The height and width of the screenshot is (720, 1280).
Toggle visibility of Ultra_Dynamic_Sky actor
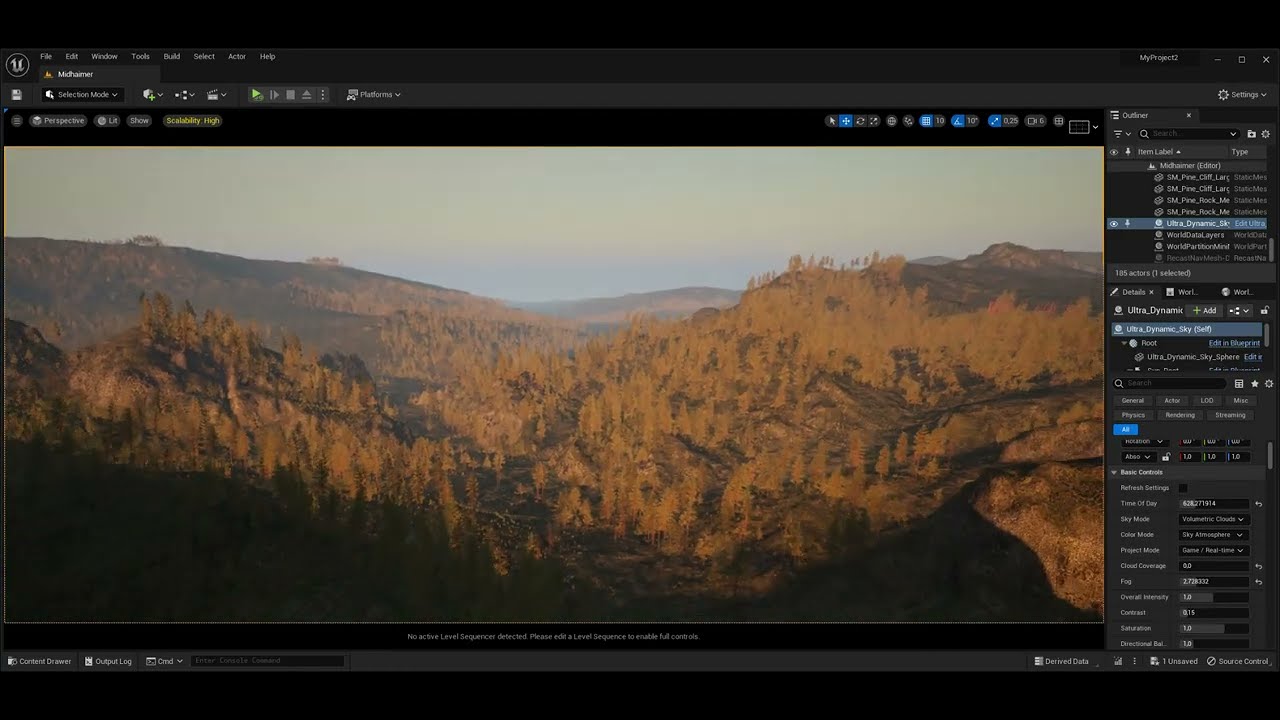(1113, 223)
